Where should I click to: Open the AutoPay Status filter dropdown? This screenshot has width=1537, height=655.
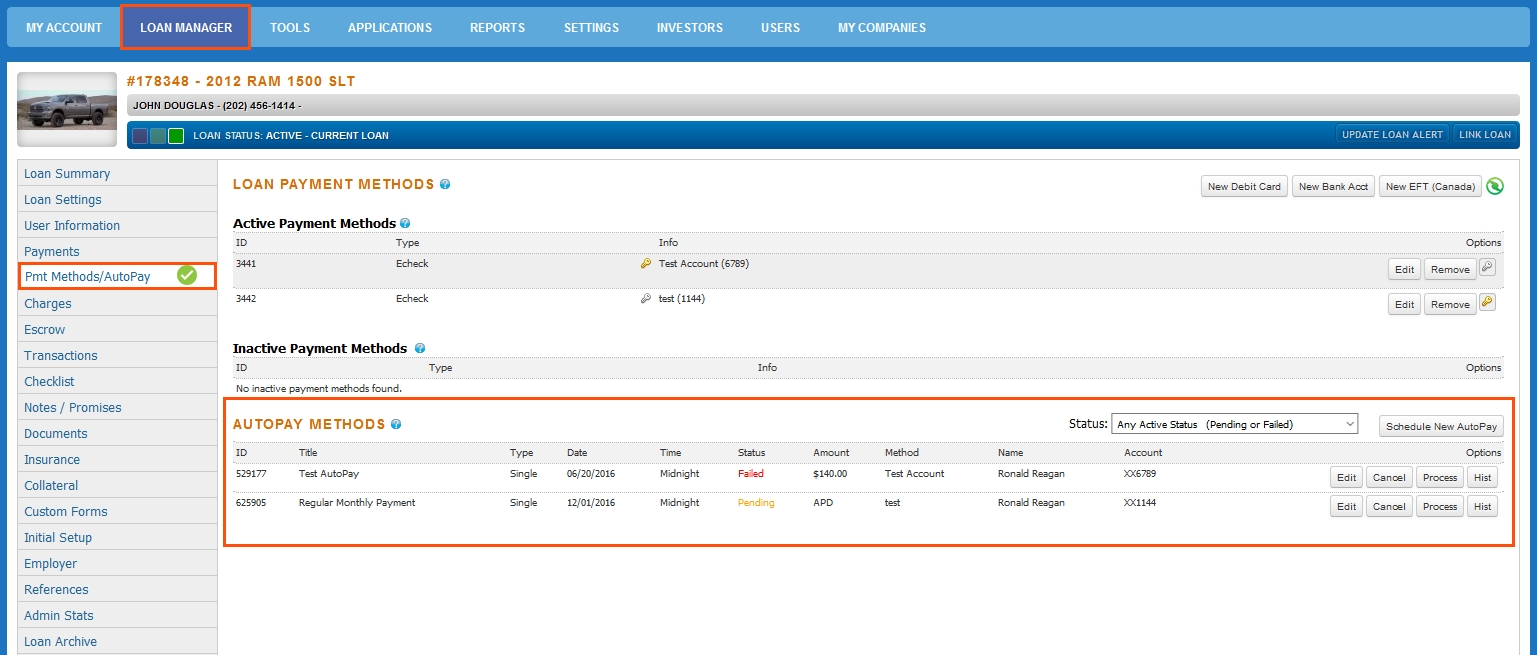[1234, 424]
